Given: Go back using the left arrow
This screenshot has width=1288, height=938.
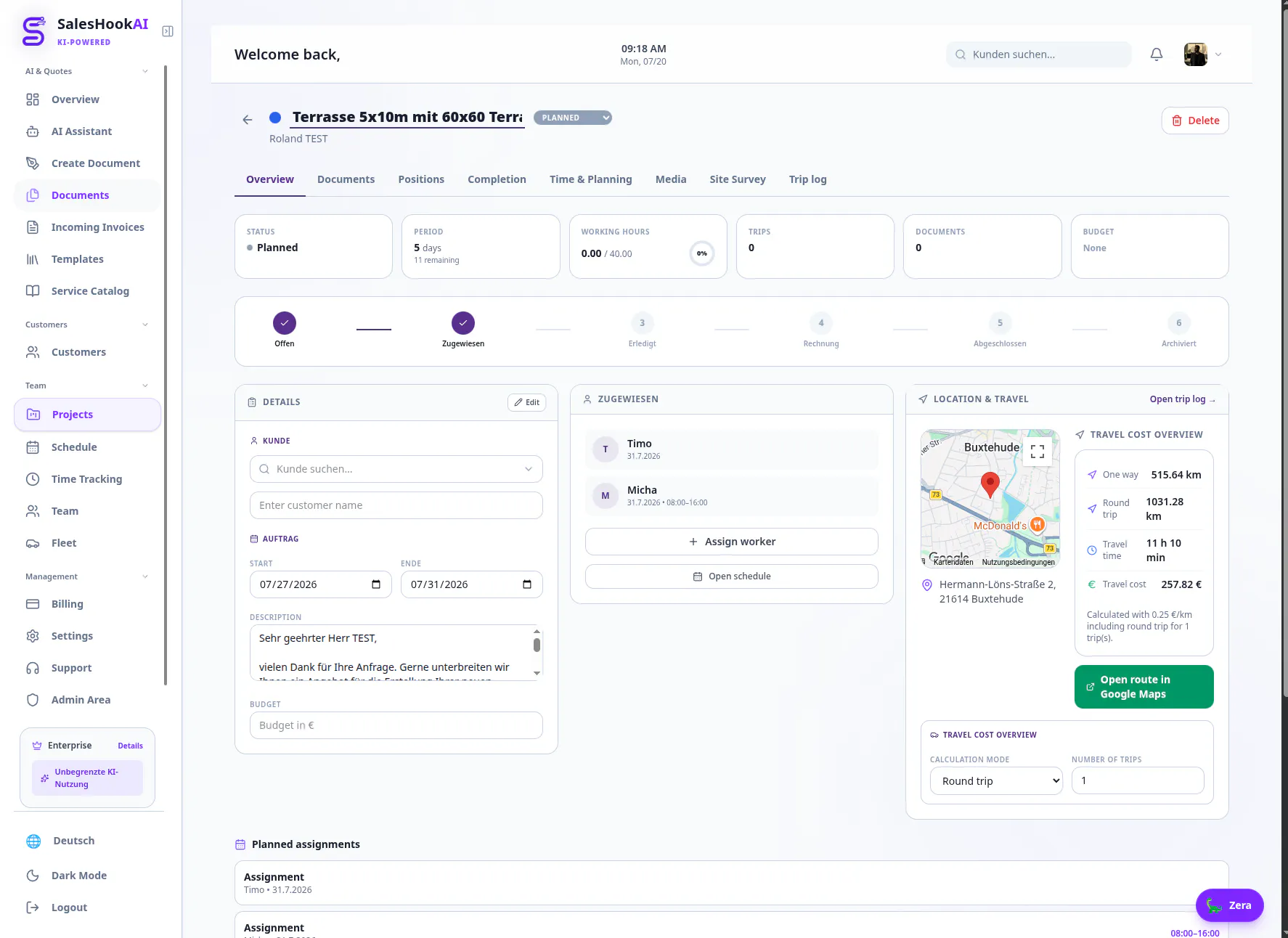Looking at the screenshot, I should tap(248, 120).
